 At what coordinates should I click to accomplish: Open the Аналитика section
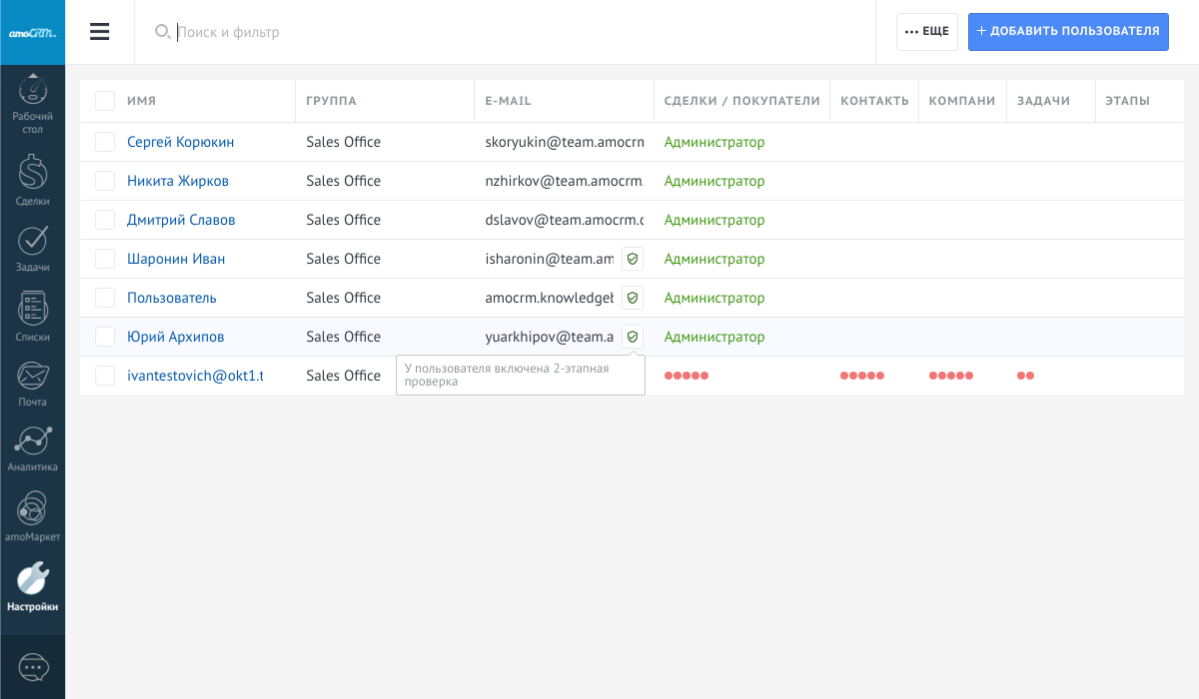pos(32,449)
